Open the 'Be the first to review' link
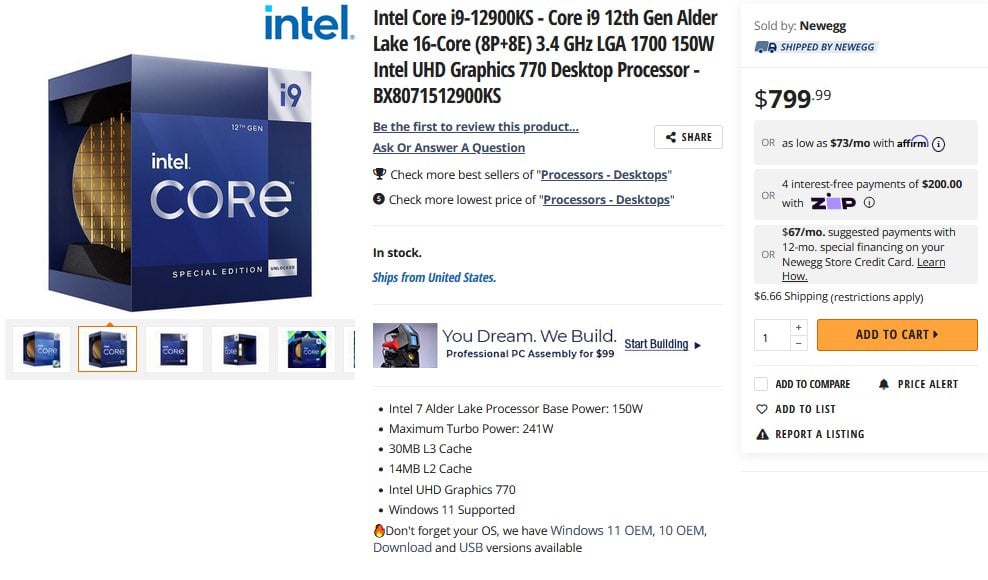The image size is (988, 580). click(x=475, y=127)
